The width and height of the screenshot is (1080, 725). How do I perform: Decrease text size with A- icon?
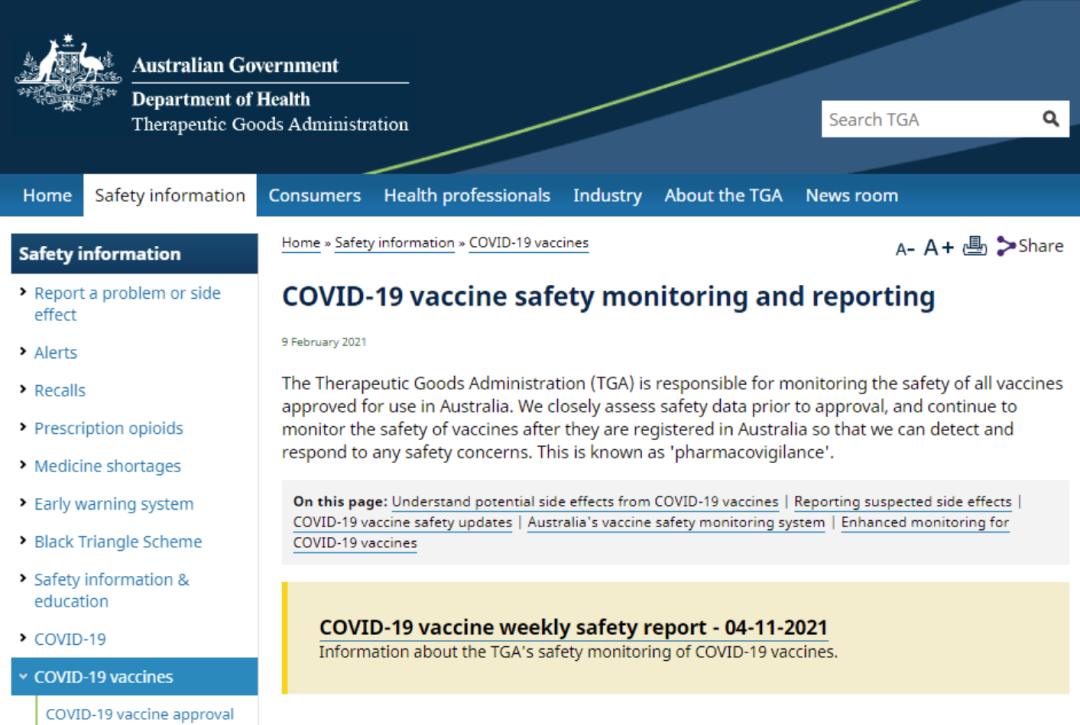tap(904, 249)
